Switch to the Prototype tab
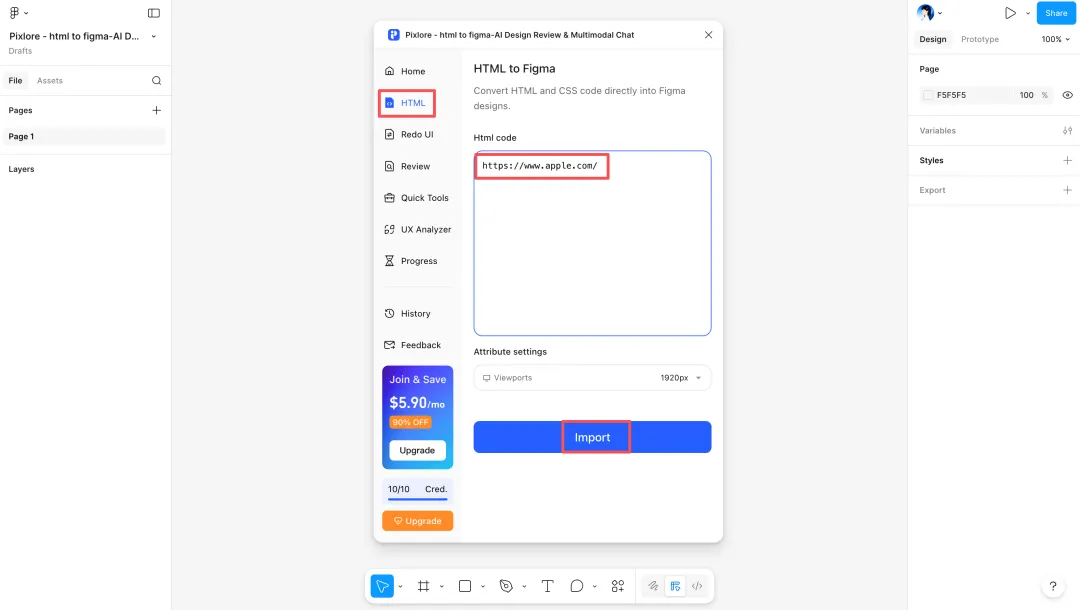Image resolution: width=1080 pixels, height=610 pixels. [979, 39]
